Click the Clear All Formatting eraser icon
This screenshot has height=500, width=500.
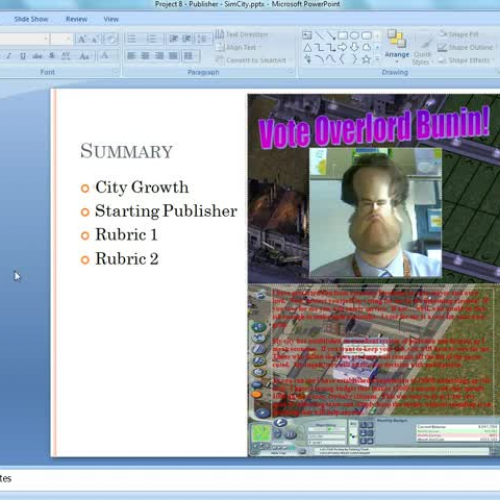pyautogui.click(x=111, y=39)
